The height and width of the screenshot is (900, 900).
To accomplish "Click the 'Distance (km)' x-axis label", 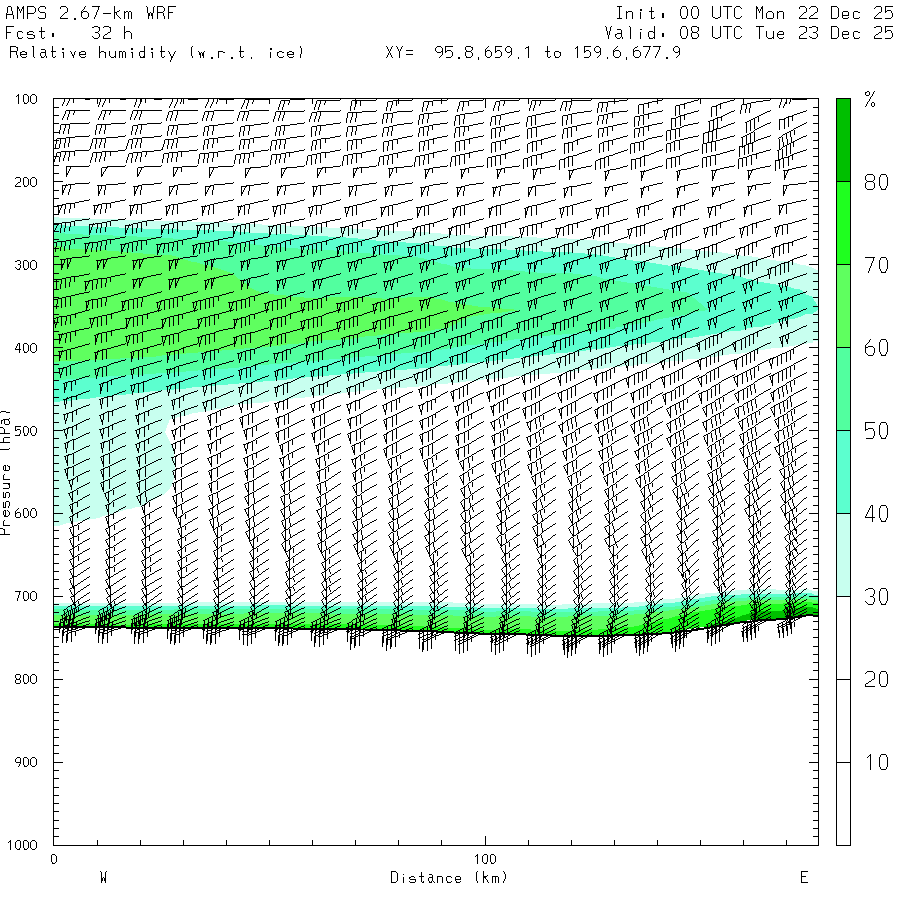I will [448, 878].
